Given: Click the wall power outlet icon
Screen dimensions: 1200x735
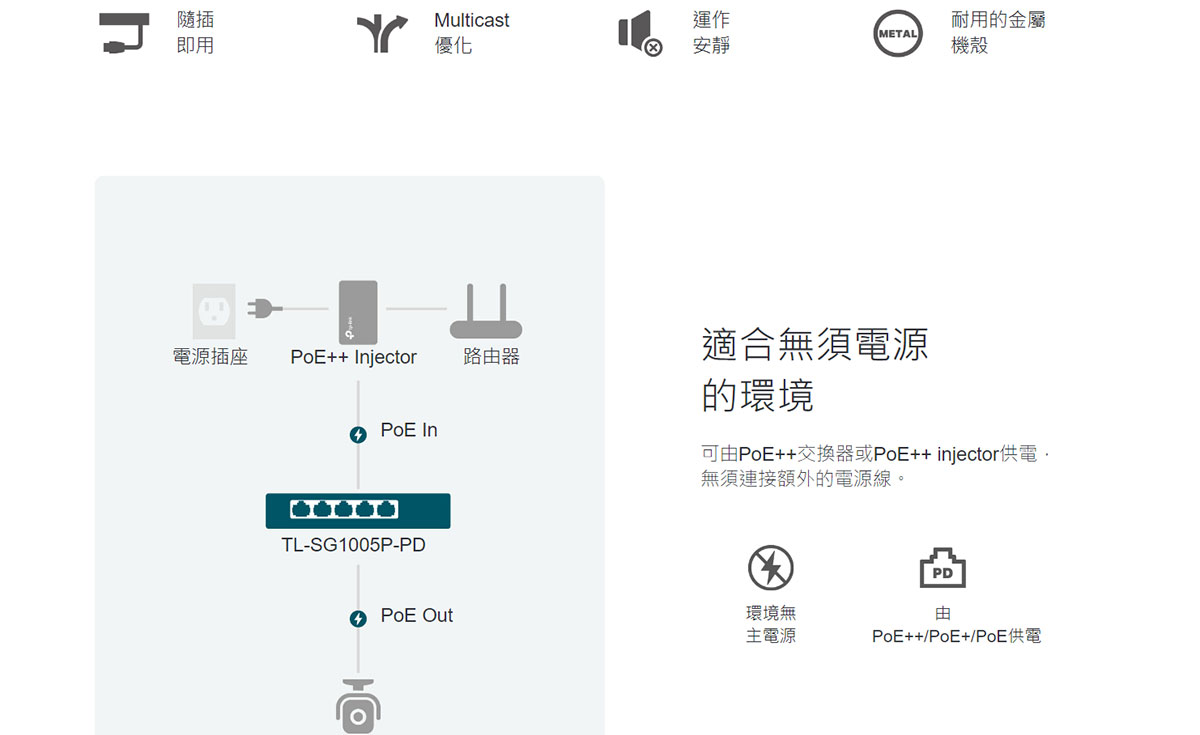Looking at the screenshot, I should (214, 311).
